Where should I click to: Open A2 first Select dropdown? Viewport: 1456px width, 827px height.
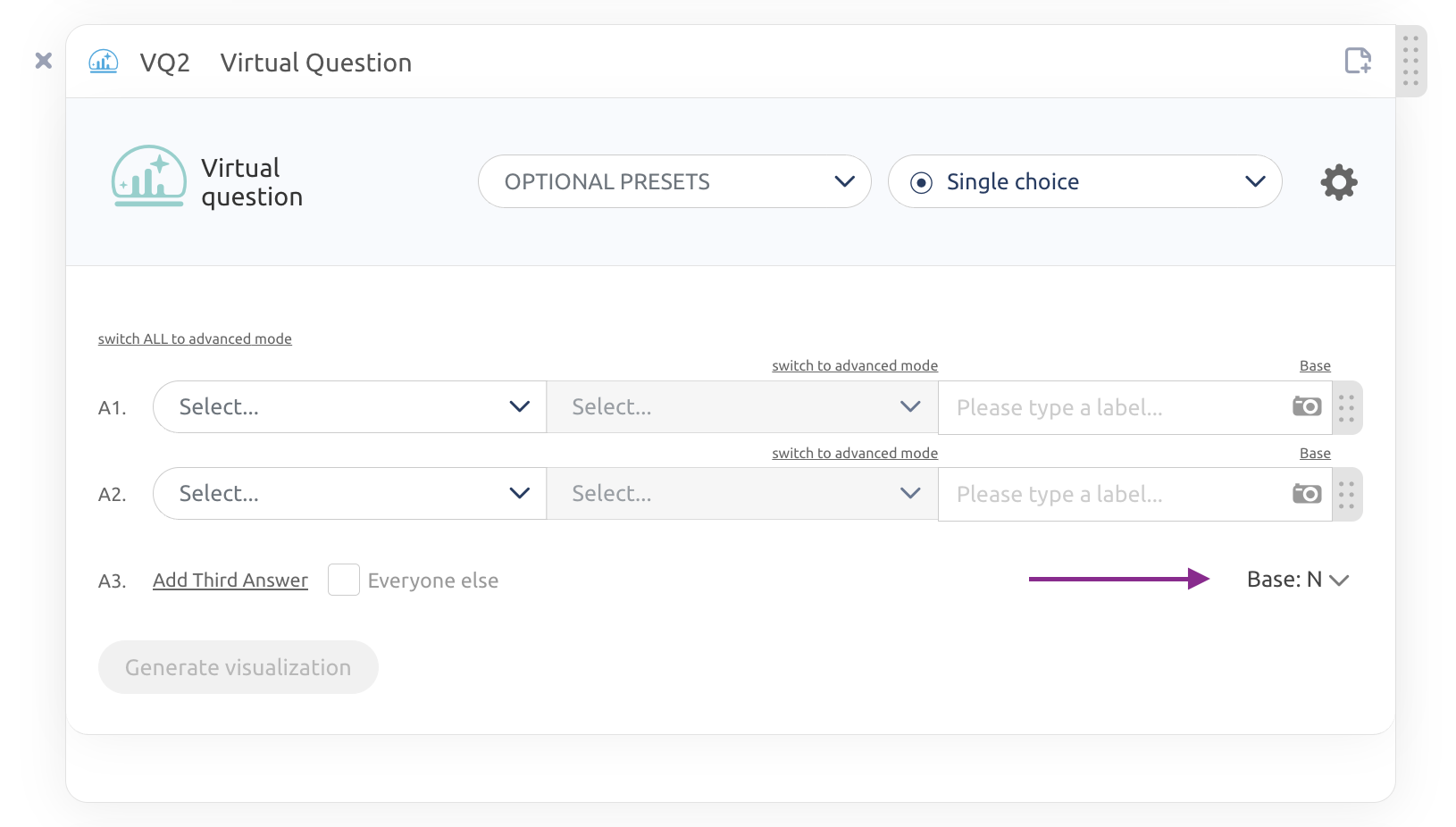(x=349, y=494)
